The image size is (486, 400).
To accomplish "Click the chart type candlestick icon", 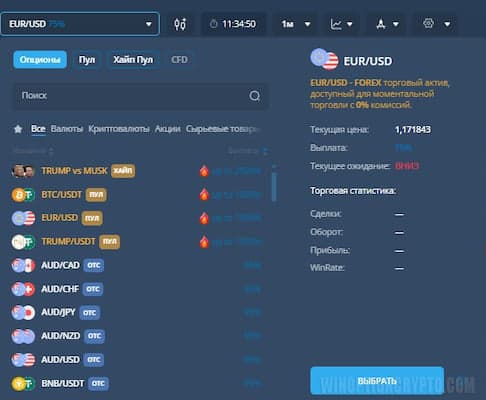I will tap(180, 24).
